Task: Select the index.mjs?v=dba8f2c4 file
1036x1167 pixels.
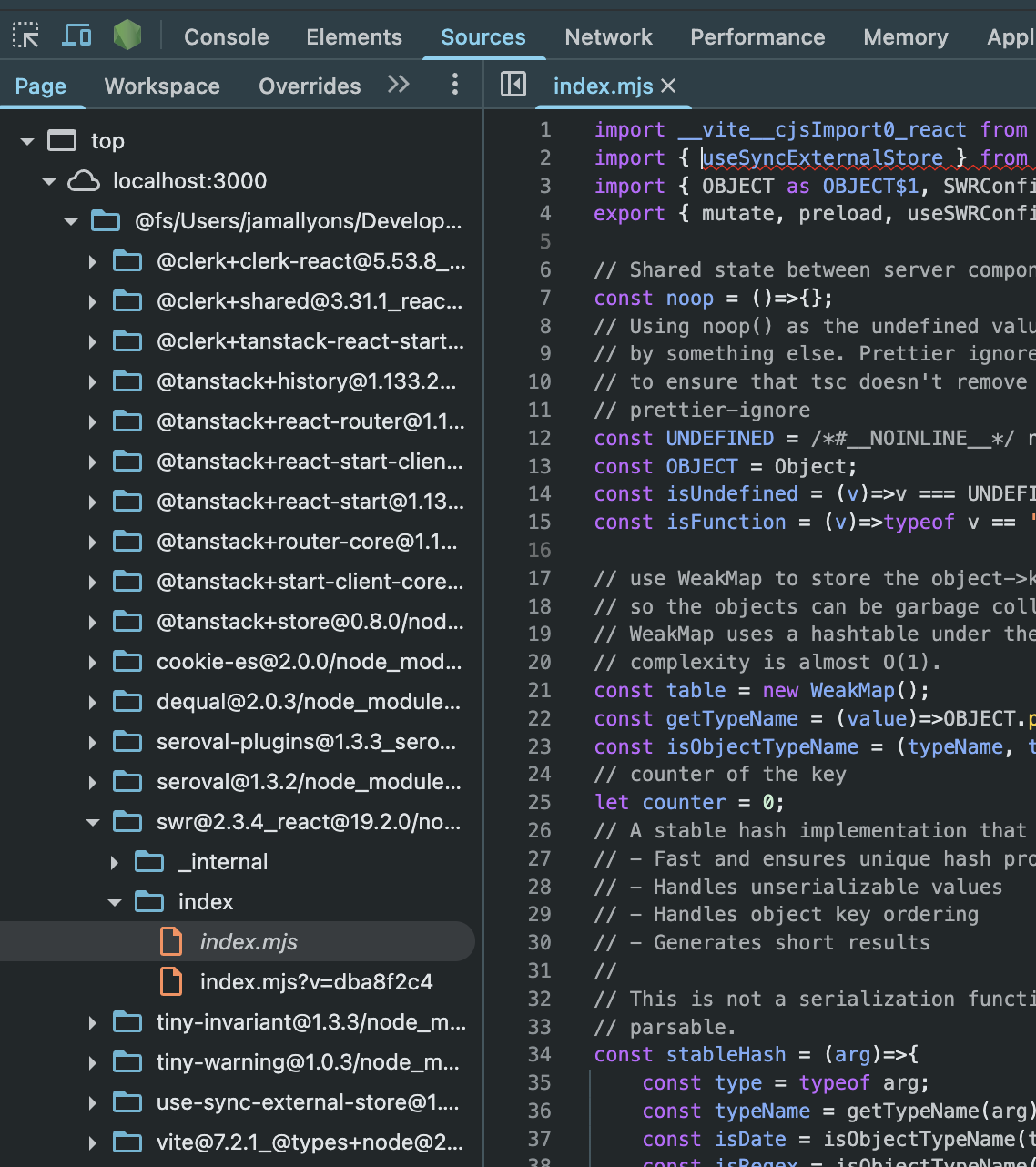Action: point(316,982)
